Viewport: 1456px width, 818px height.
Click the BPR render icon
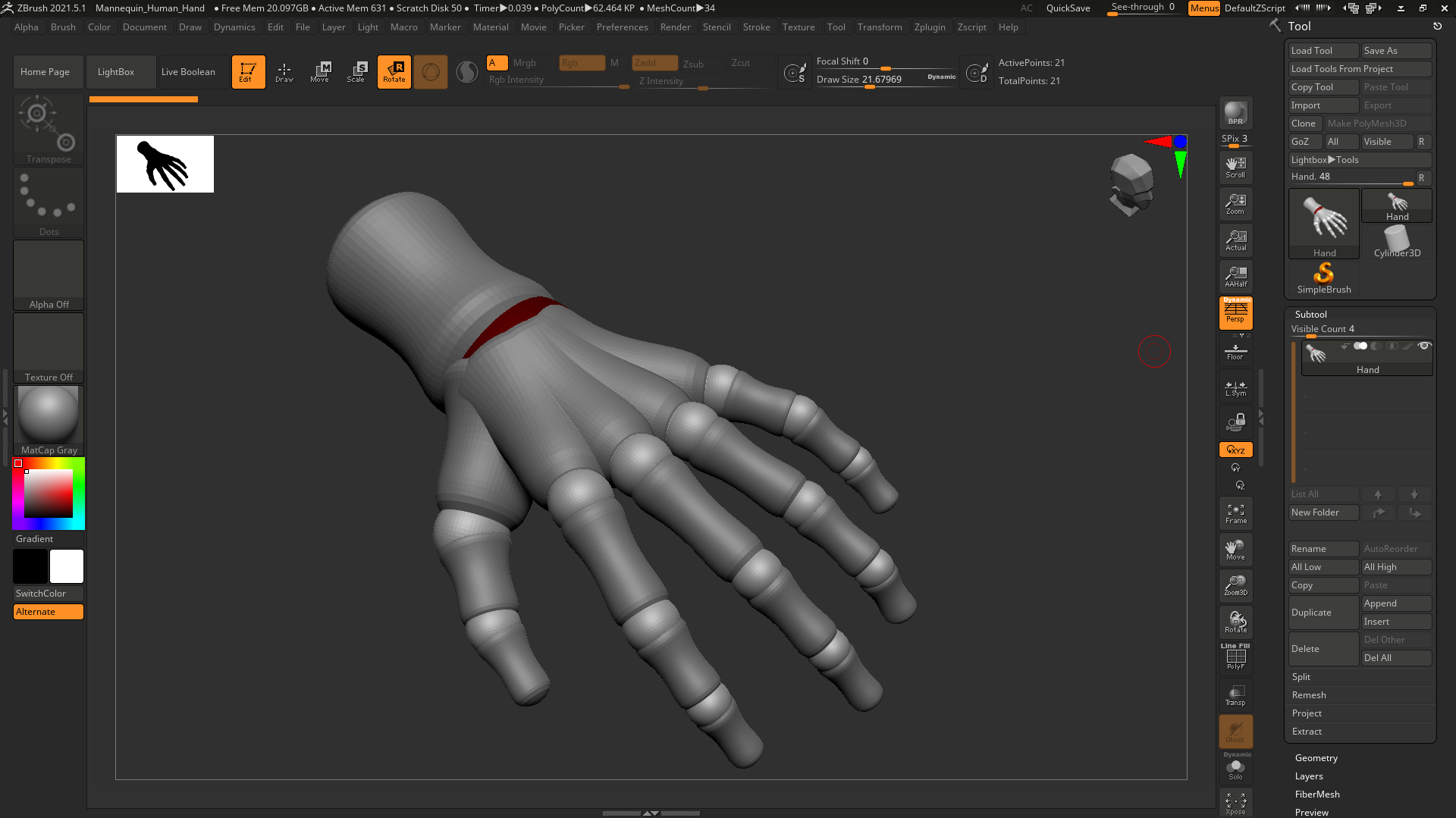[x=1235, y=113]
